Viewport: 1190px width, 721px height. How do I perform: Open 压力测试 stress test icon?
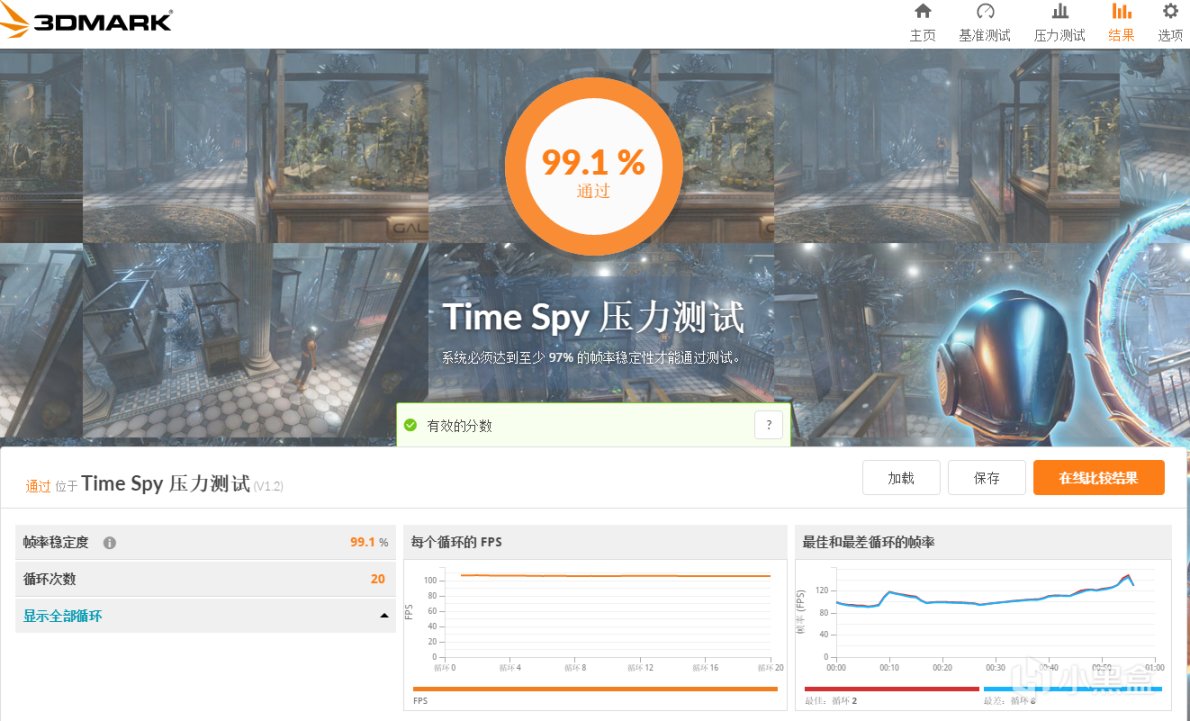tap(1059, 11)
